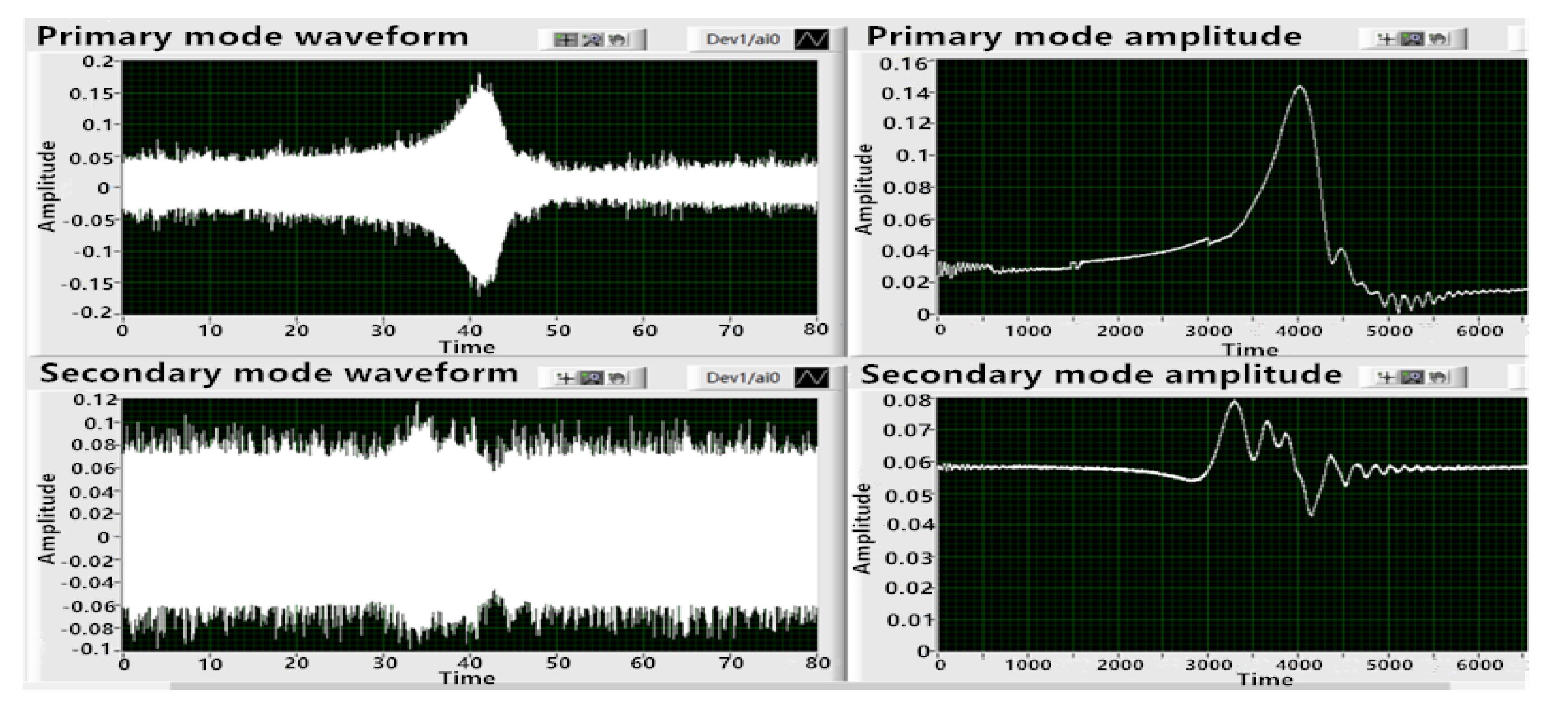Select panning hand tool on Secondary mode waveform

(x=618, y=378)
